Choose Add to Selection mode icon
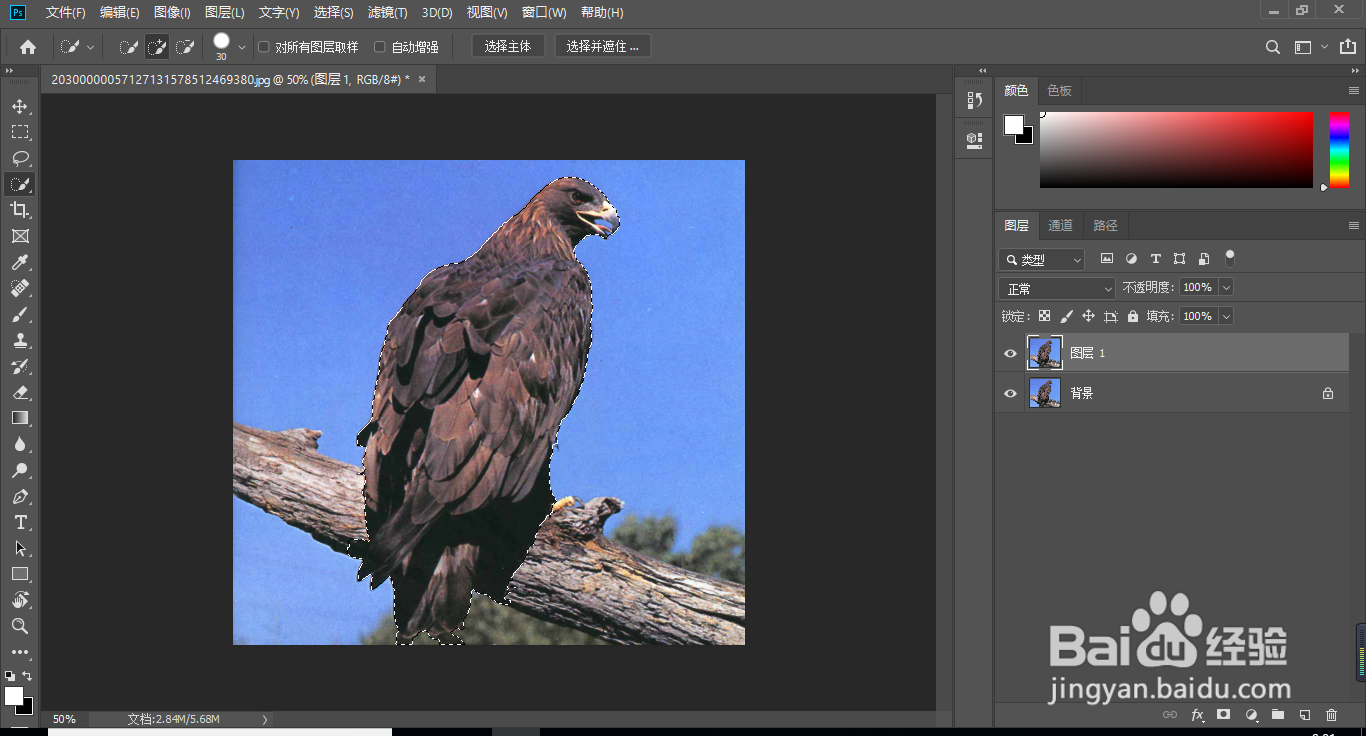This screenshot has width=1366, height=736. [157, 47]
